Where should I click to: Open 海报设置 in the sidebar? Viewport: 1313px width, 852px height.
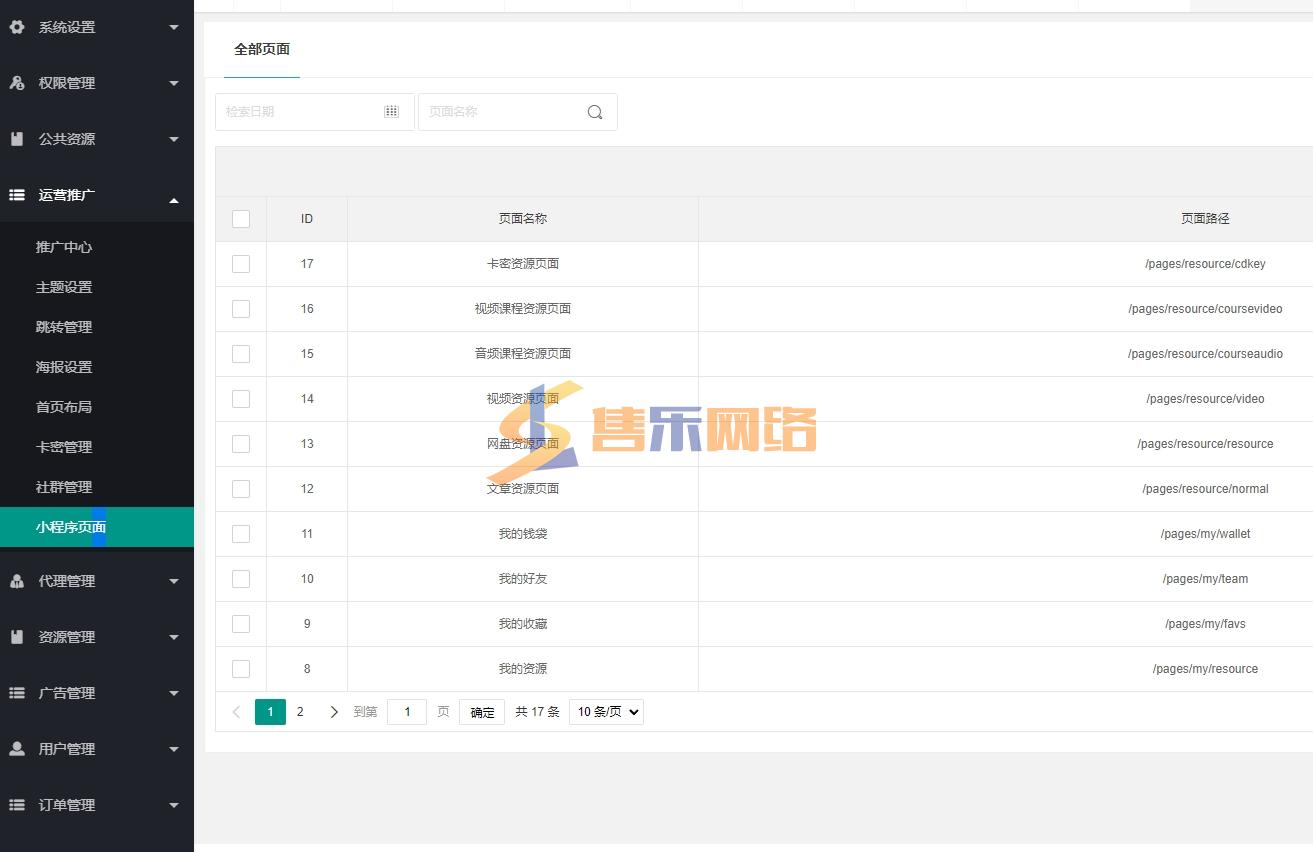(64, 367)
